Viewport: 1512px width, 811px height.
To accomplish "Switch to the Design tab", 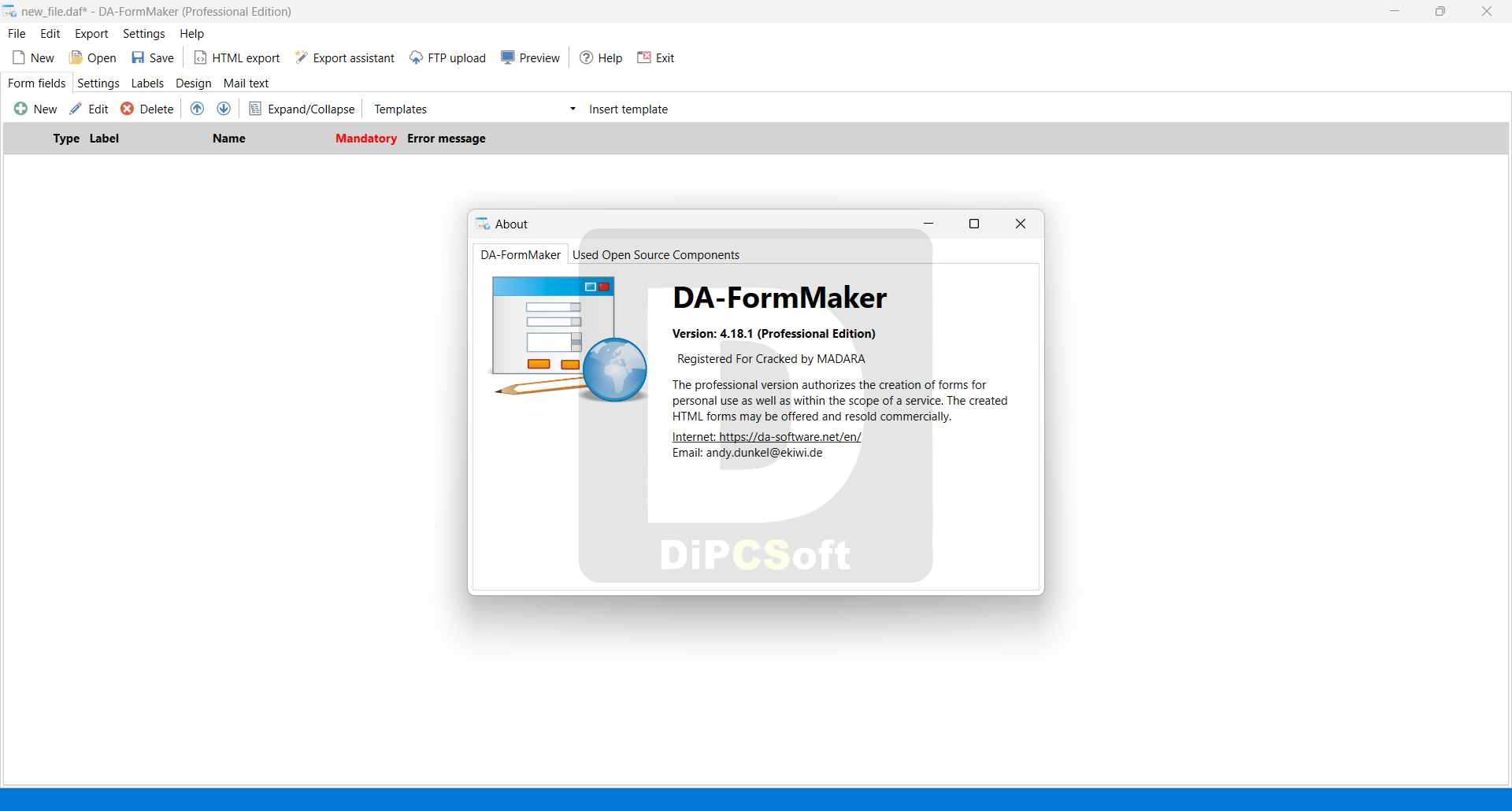I will [x=193, y=83].
